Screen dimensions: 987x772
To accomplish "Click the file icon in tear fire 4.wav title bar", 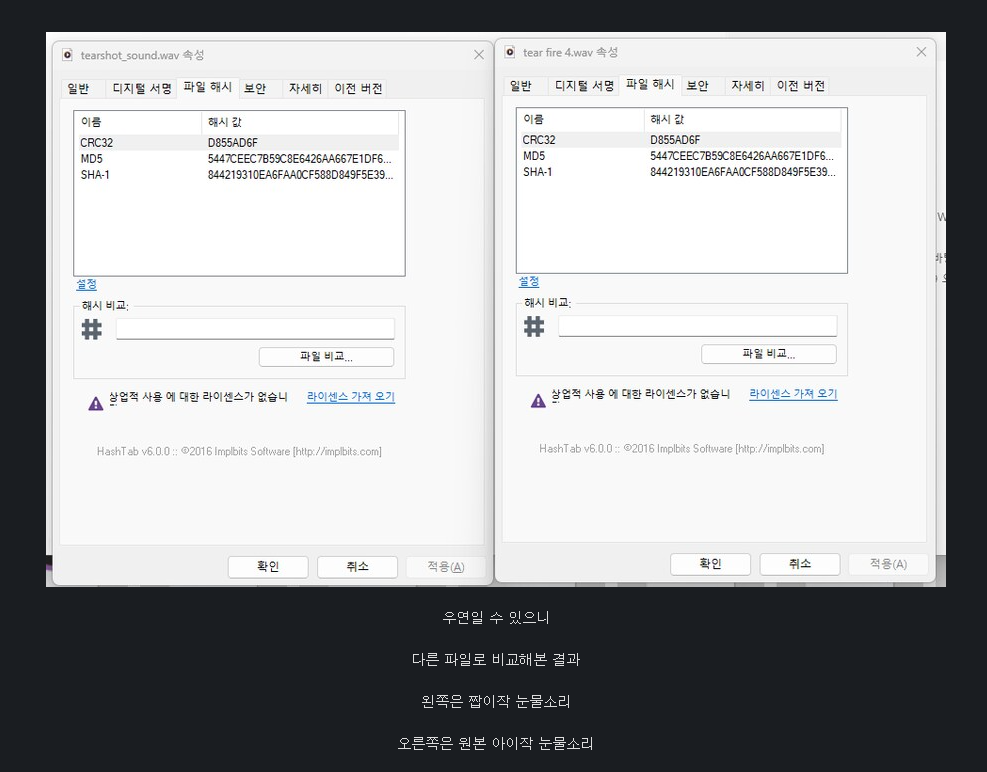I will click(x=510, y=52).
